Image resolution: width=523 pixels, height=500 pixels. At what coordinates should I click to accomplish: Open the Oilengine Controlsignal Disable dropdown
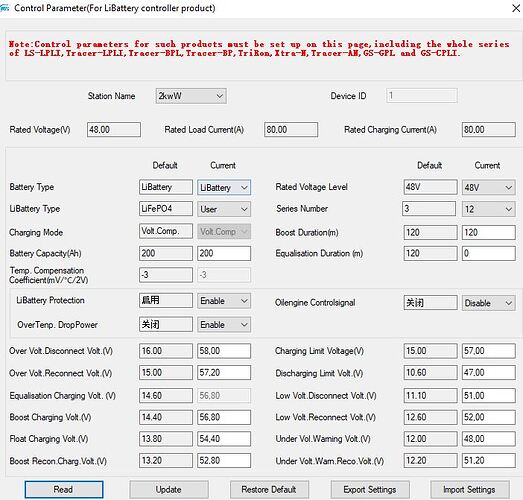[489, 303]
